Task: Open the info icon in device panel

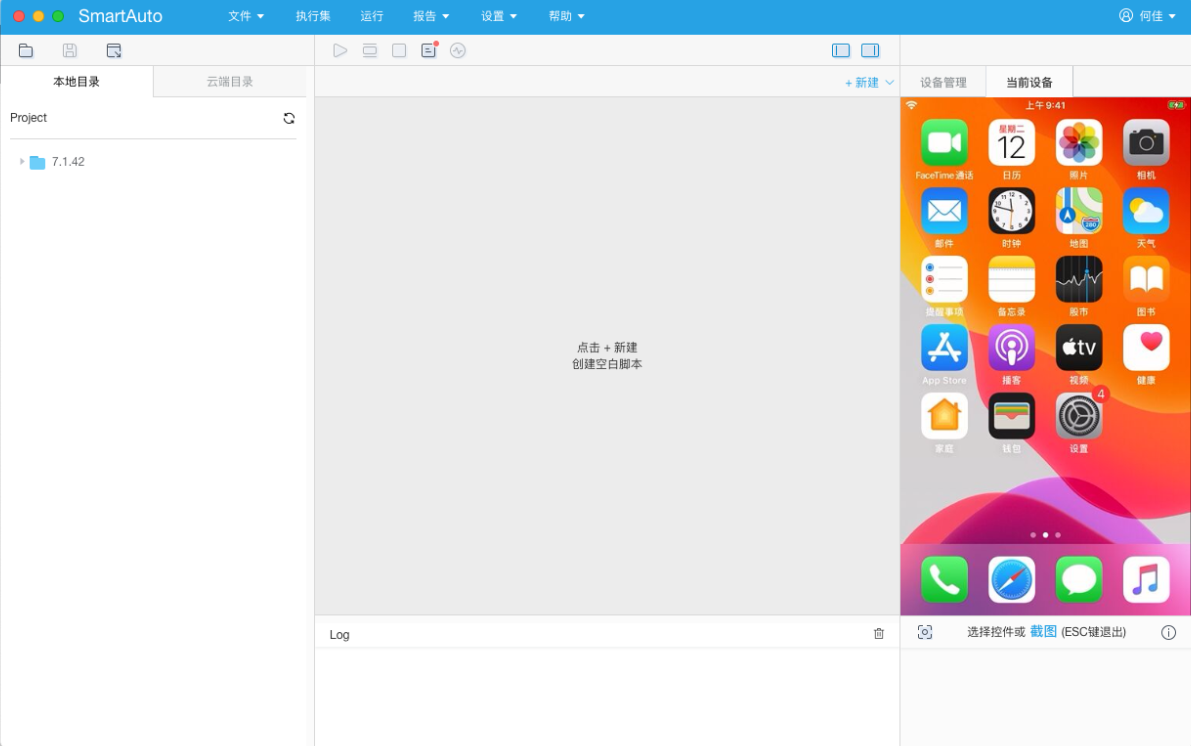Action: click(1168, 632)
